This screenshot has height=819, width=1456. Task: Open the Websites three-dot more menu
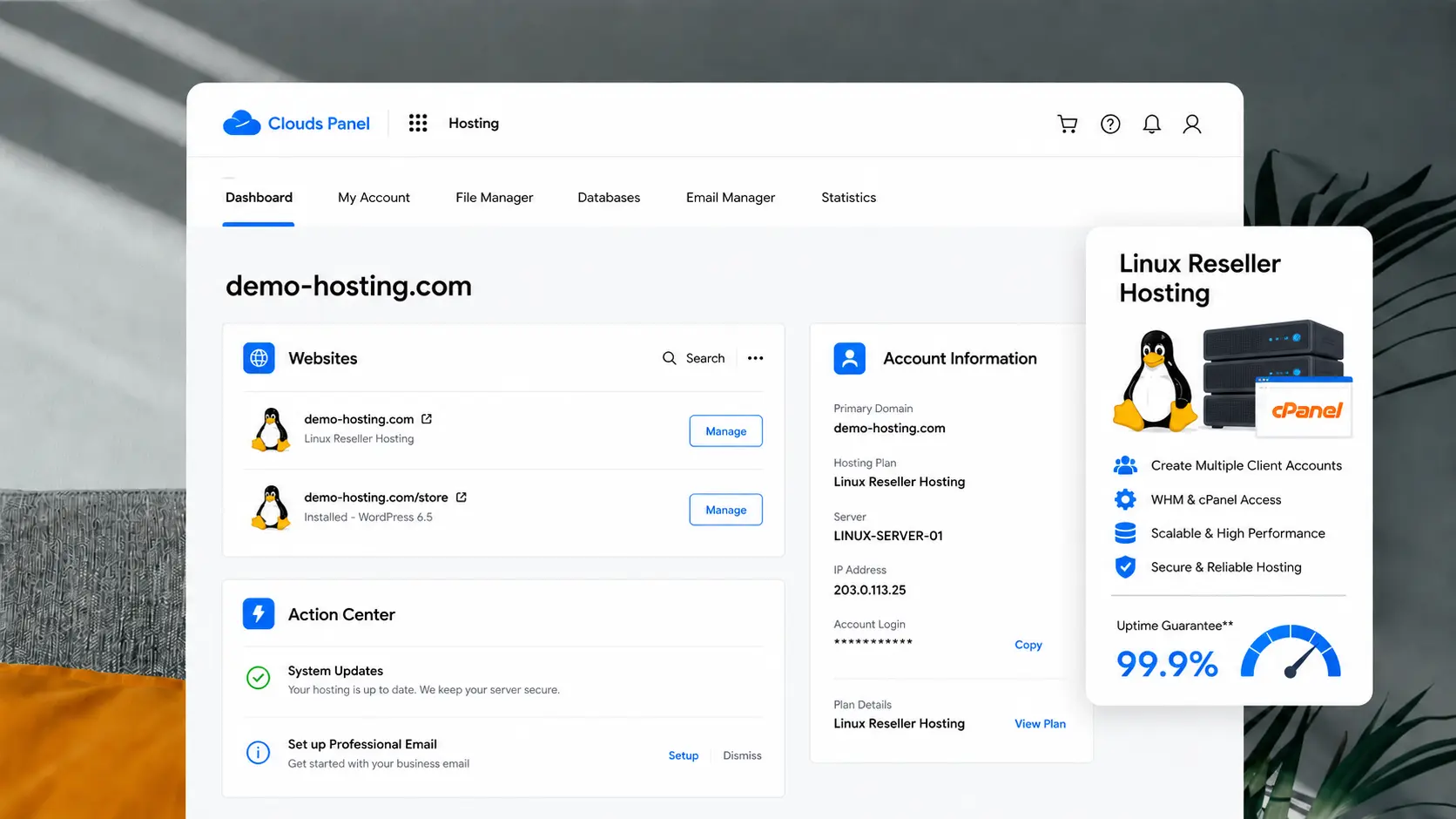point(755,358)
